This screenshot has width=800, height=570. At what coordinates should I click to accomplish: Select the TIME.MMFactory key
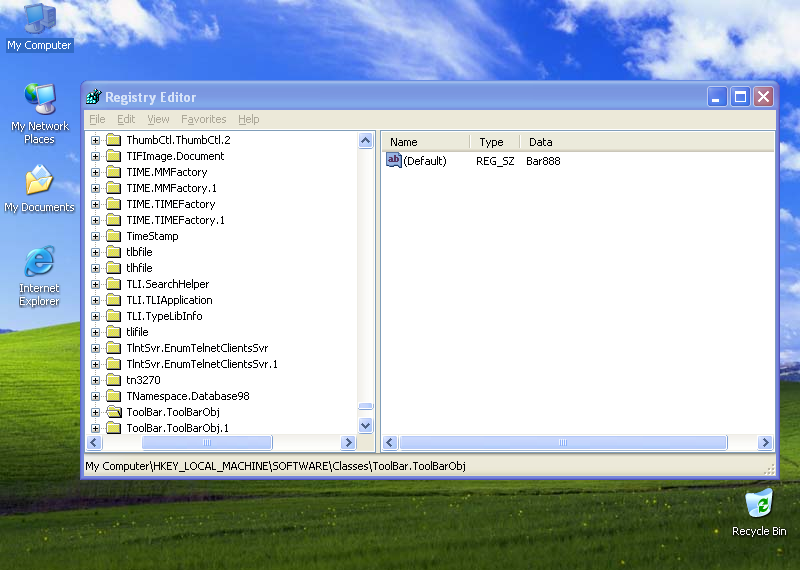[166, 172]
